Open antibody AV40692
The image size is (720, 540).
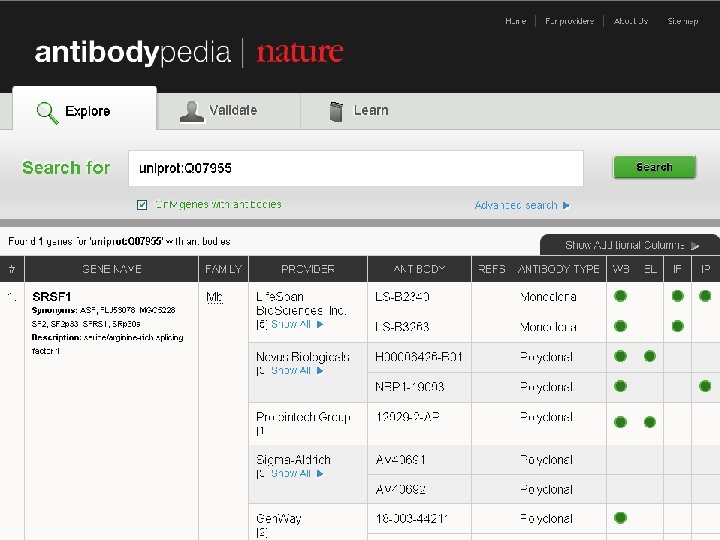pos(400,489)
